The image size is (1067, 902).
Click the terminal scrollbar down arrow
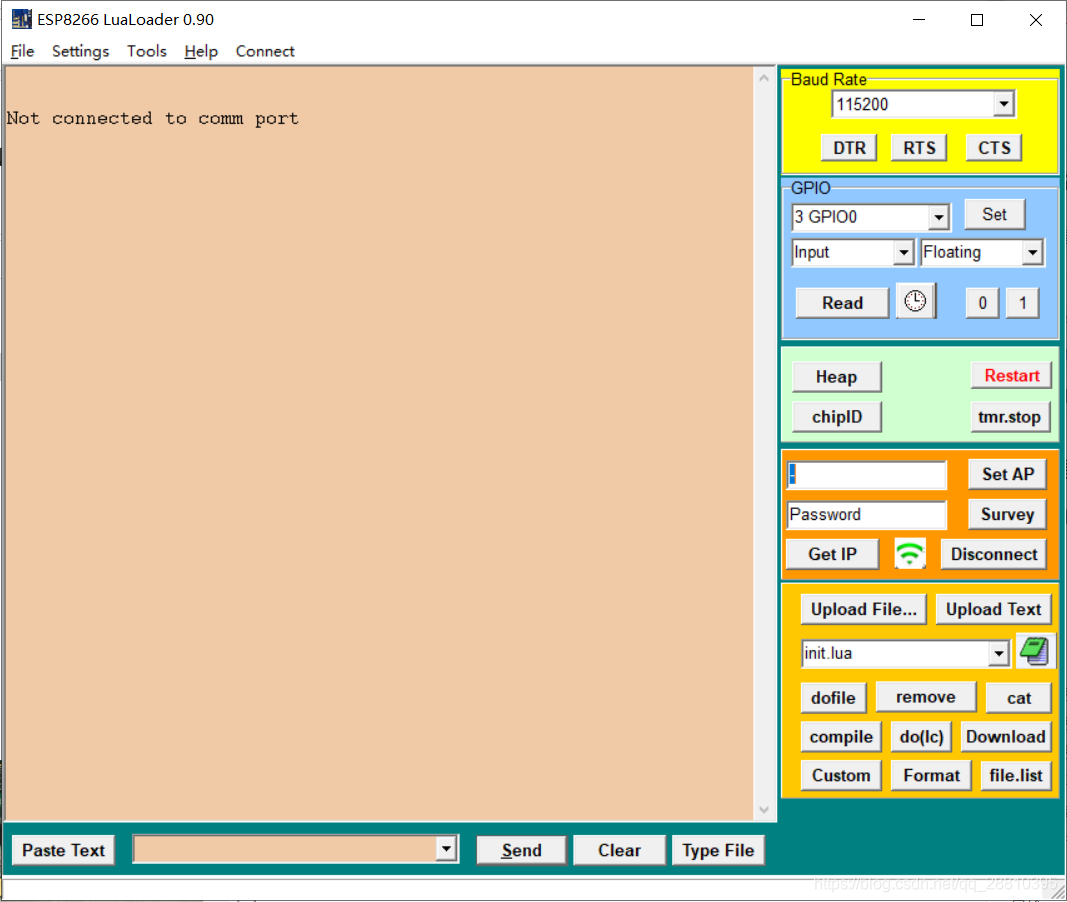[x=763, y=810]
